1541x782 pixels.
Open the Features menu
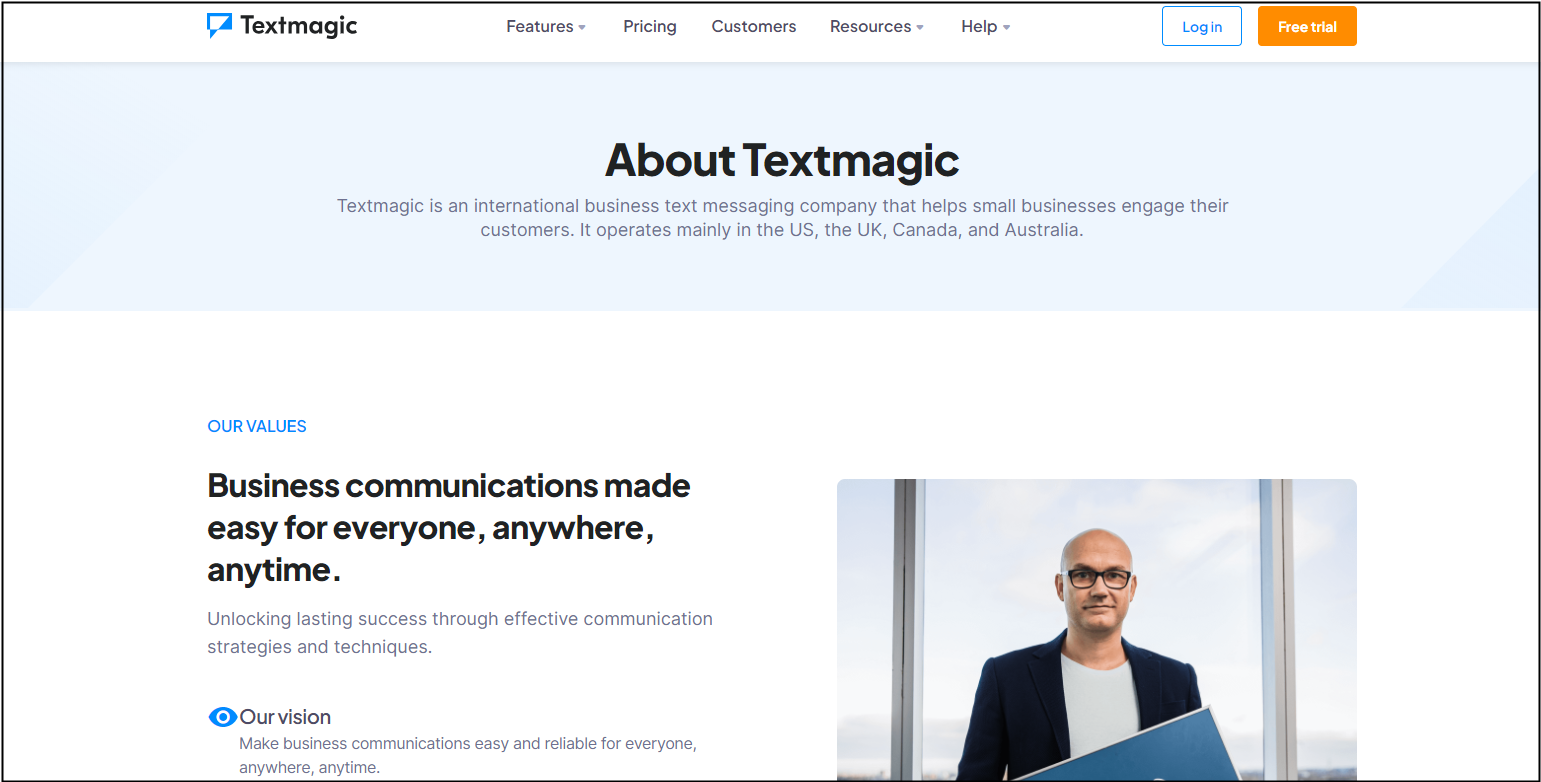(539, 27)
